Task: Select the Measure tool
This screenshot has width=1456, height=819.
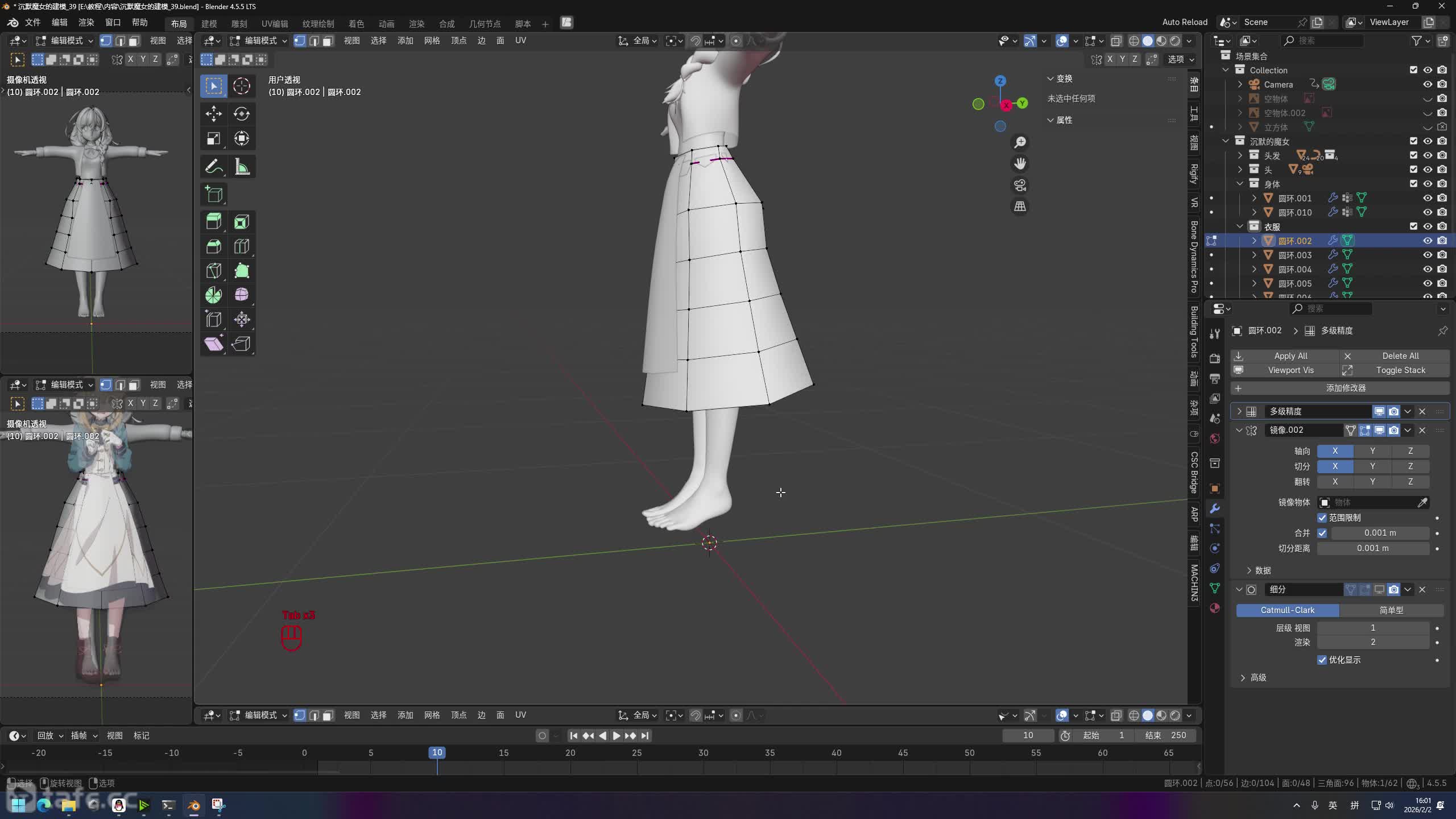Action: coord(242,167)
